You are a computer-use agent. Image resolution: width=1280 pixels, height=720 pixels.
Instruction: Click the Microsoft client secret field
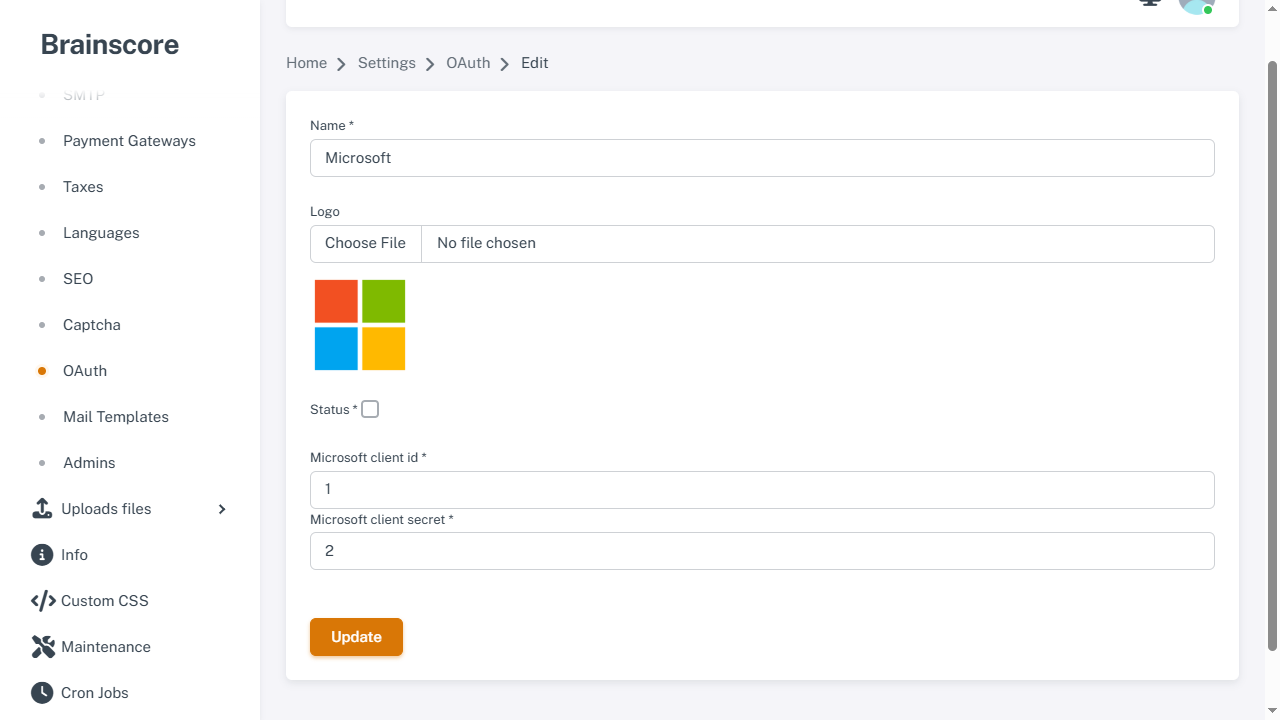click(x=762, y=551)
